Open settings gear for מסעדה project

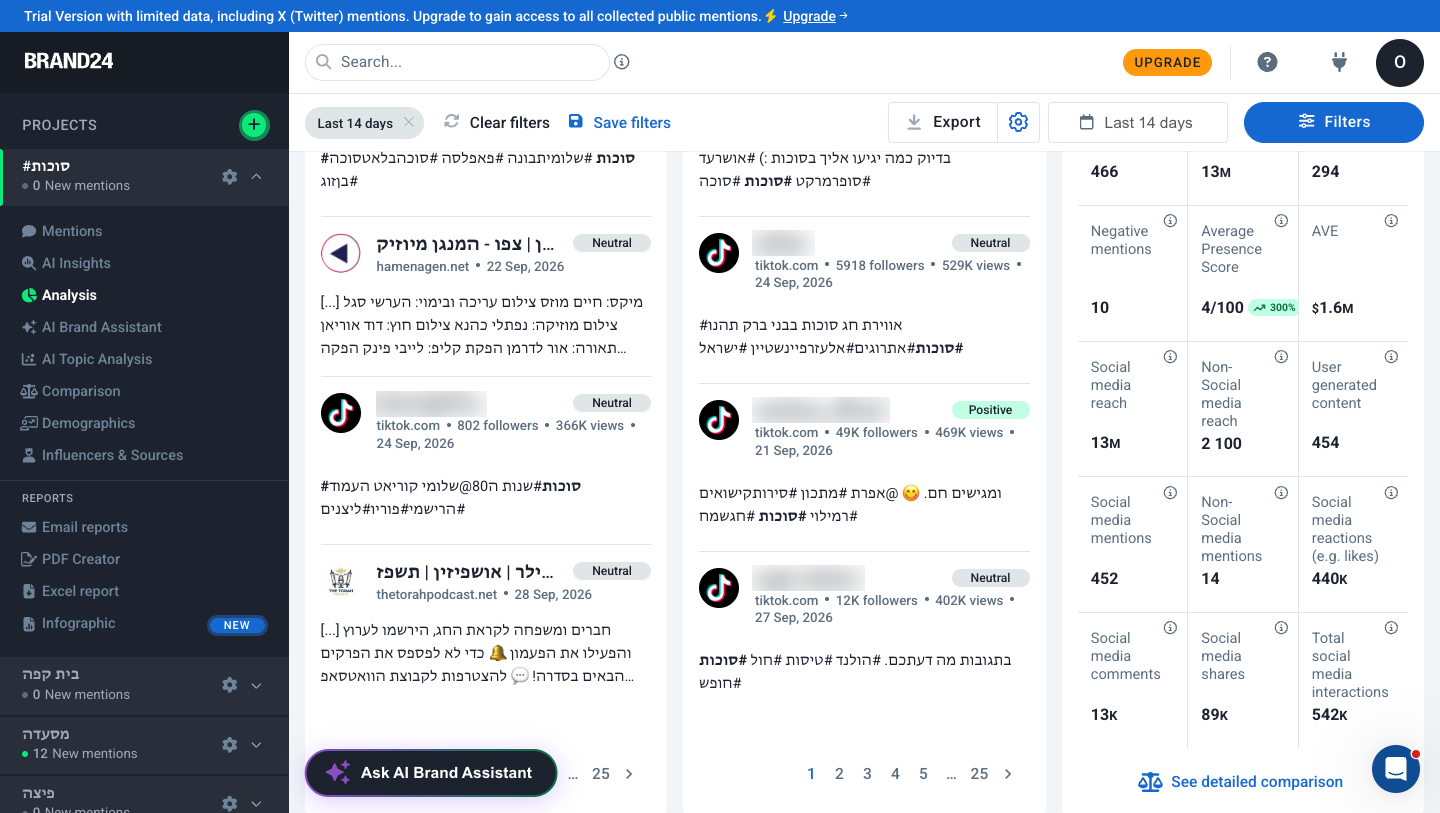point(230,744)
